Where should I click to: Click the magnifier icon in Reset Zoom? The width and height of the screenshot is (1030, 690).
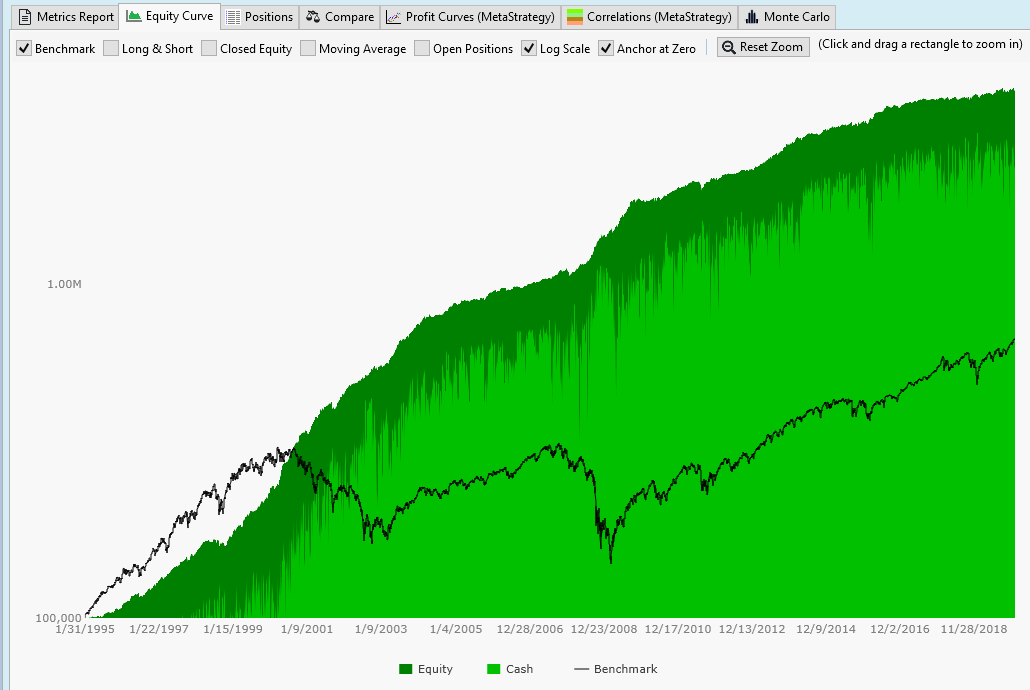pos(728,47)
